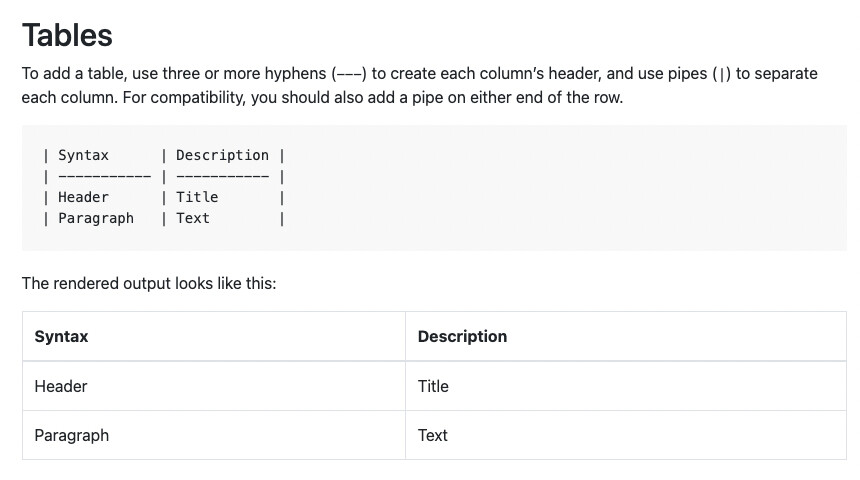The height and width of the screenshot is (480, 860).
Task: Click the inline pipe example in paragraph
Action: click(x=721, y=74)
